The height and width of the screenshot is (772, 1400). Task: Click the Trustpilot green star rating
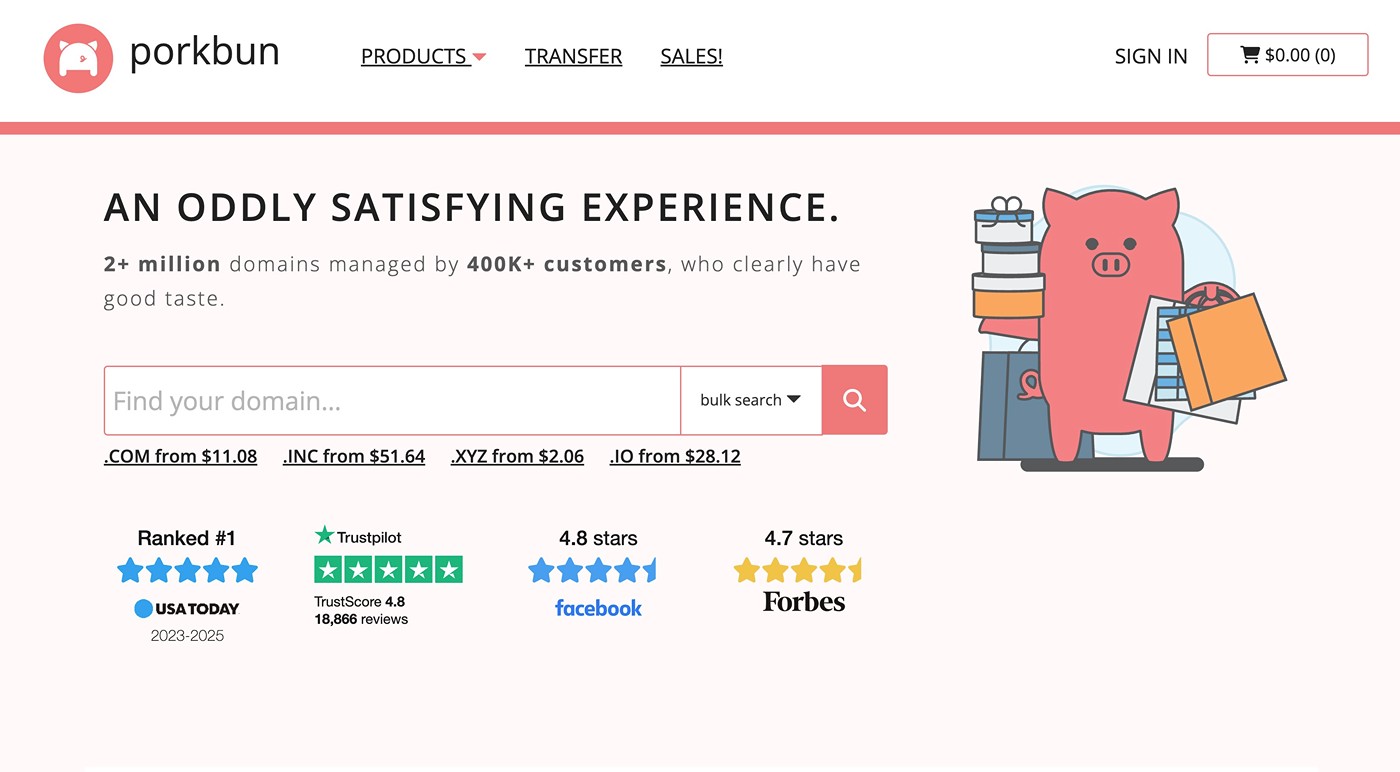pos(388,570)
